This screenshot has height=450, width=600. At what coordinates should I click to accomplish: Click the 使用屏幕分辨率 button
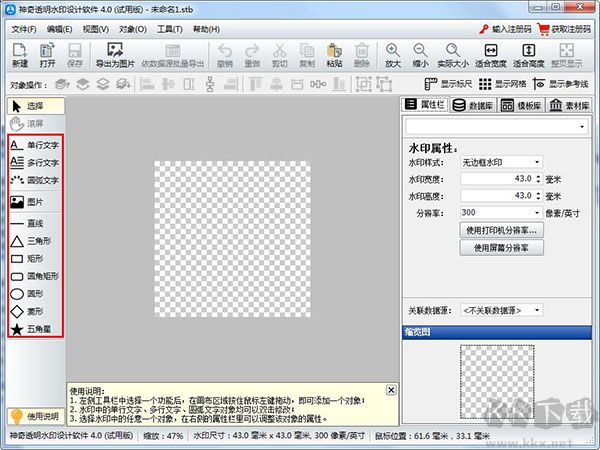click(x=502, y=247)
